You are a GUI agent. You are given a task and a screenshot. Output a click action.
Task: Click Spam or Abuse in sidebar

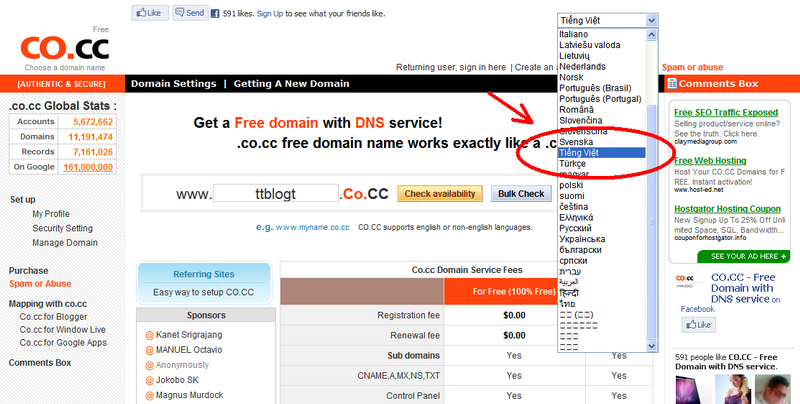[40, 284]
